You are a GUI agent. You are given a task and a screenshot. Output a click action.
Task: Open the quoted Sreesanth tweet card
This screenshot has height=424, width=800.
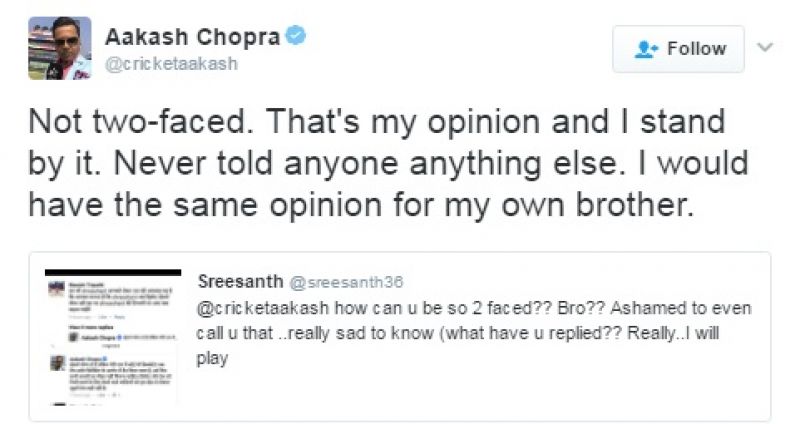399,336
